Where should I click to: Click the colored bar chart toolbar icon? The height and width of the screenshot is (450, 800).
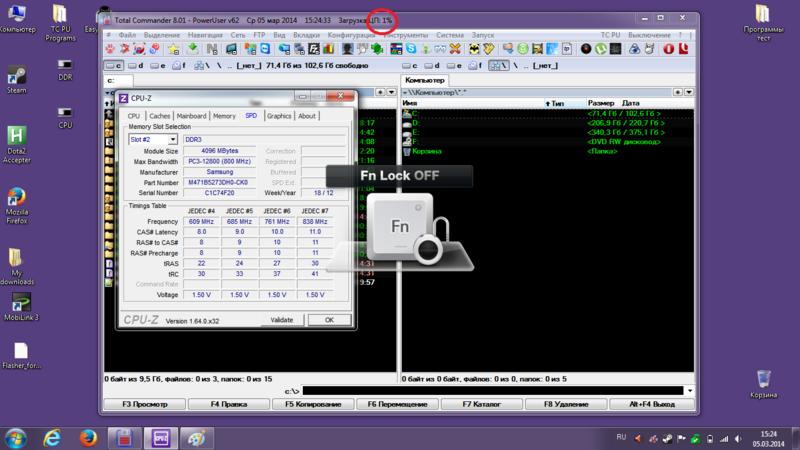[329, 49]
